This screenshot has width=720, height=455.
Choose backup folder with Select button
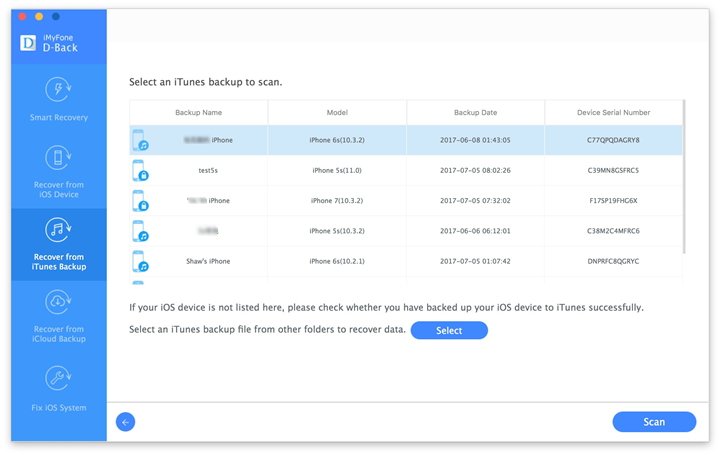pyautogui.click(x=449, y=330)
